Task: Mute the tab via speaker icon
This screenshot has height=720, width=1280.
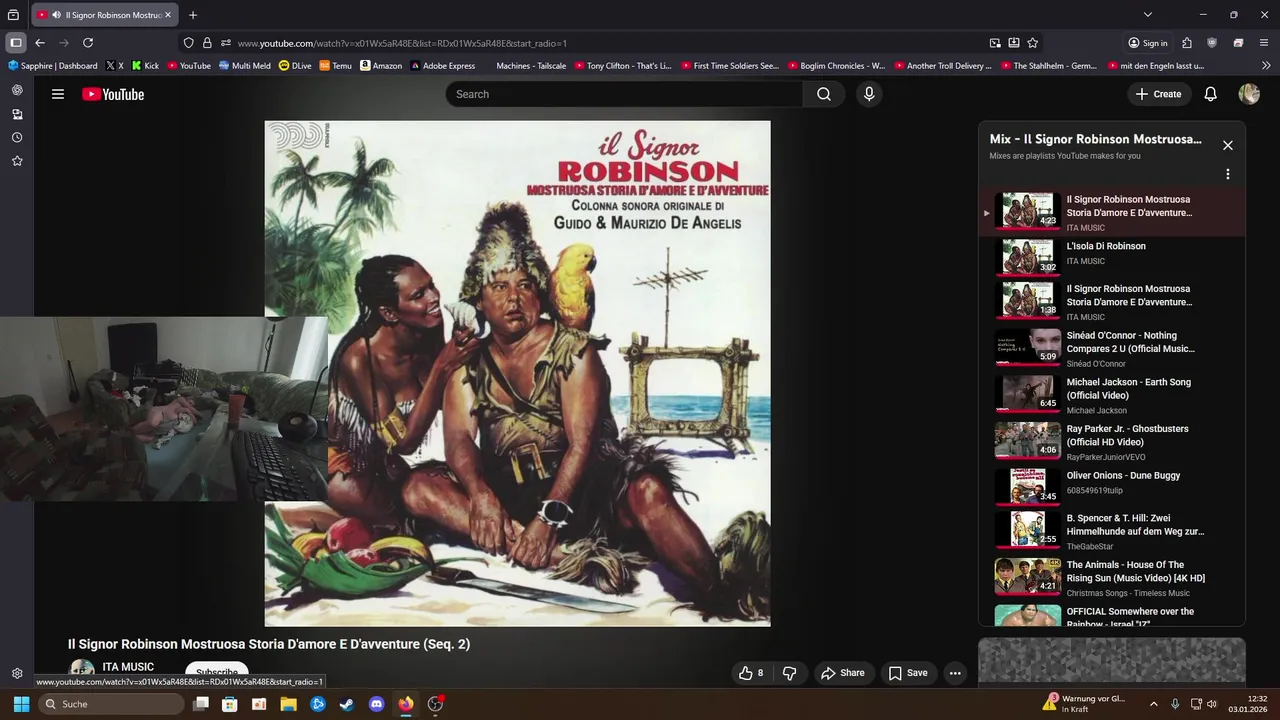Action: tap(56, 15)
